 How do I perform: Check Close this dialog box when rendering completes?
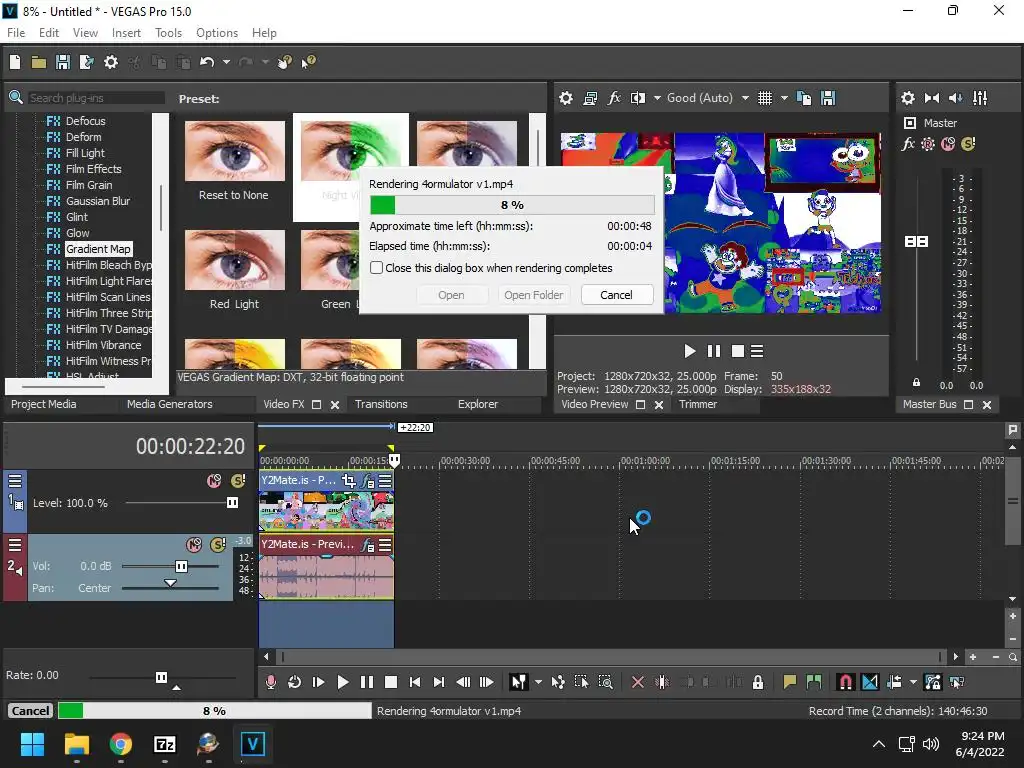376,268
